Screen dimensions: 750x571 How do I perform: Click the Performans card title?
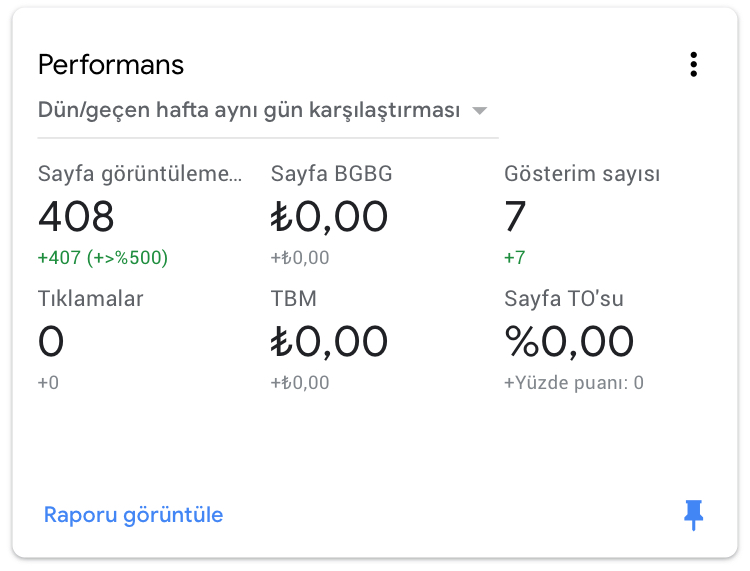click(111, 65)
